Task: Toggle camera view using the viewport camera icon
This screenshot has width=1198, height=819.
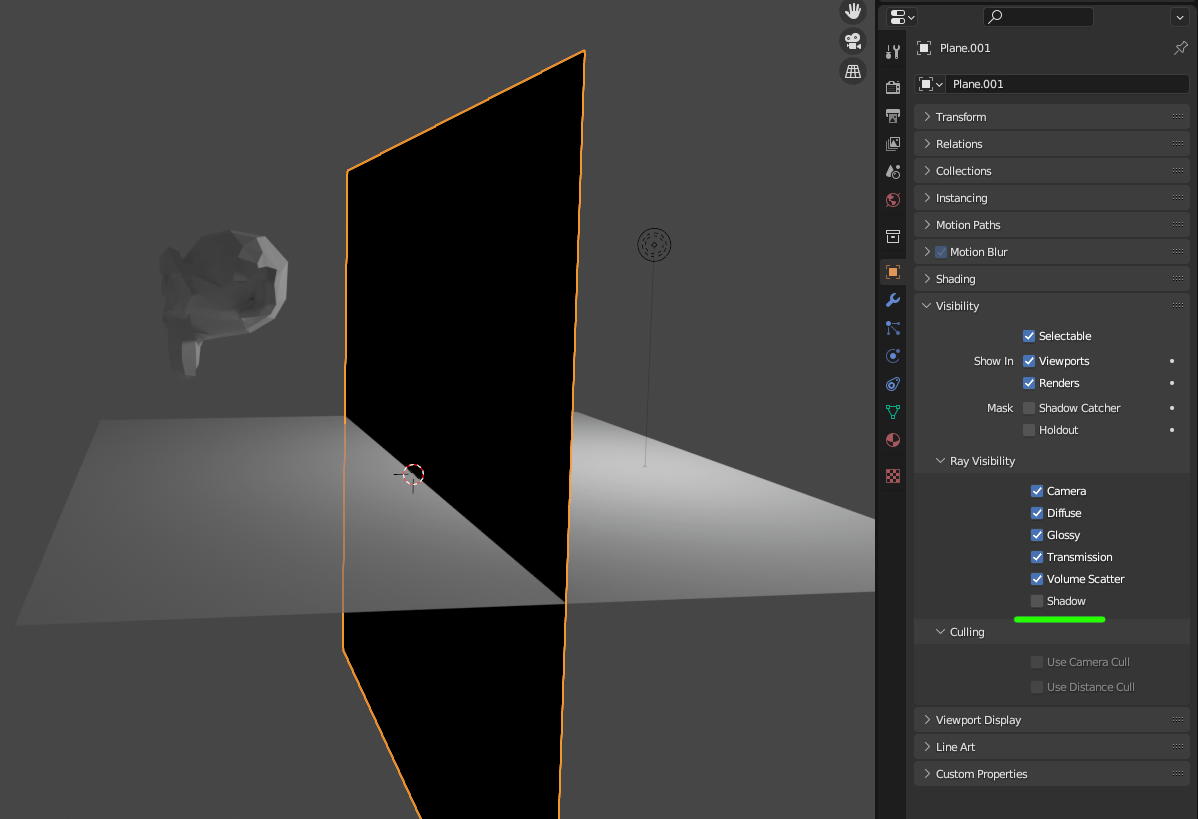Action: pyautogui.click(x=852, y=41)
